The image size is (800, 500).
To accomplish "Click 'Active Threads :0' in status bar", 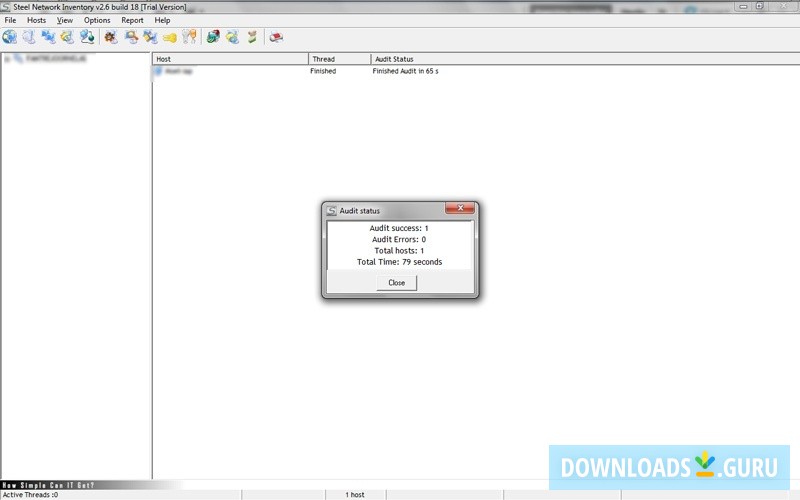I will point(30,495).
